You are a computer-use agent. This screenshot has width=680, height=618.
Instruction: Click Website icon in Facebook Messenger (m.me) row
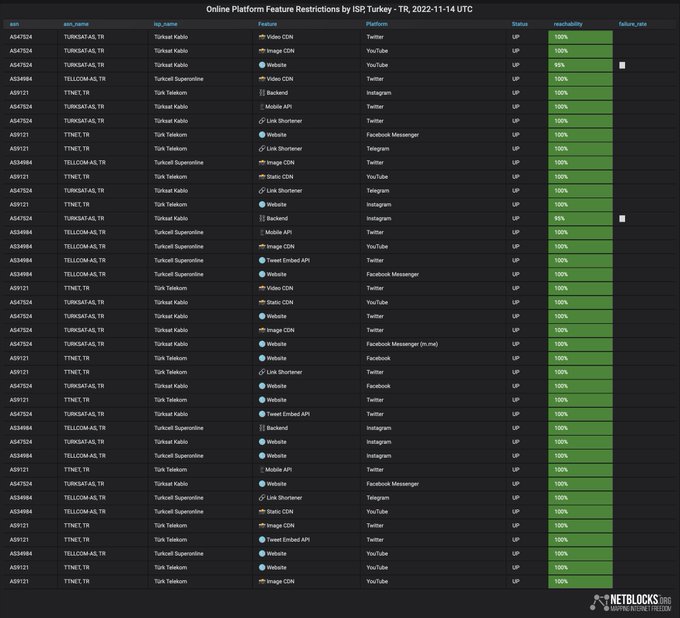[x=262, y=344]
